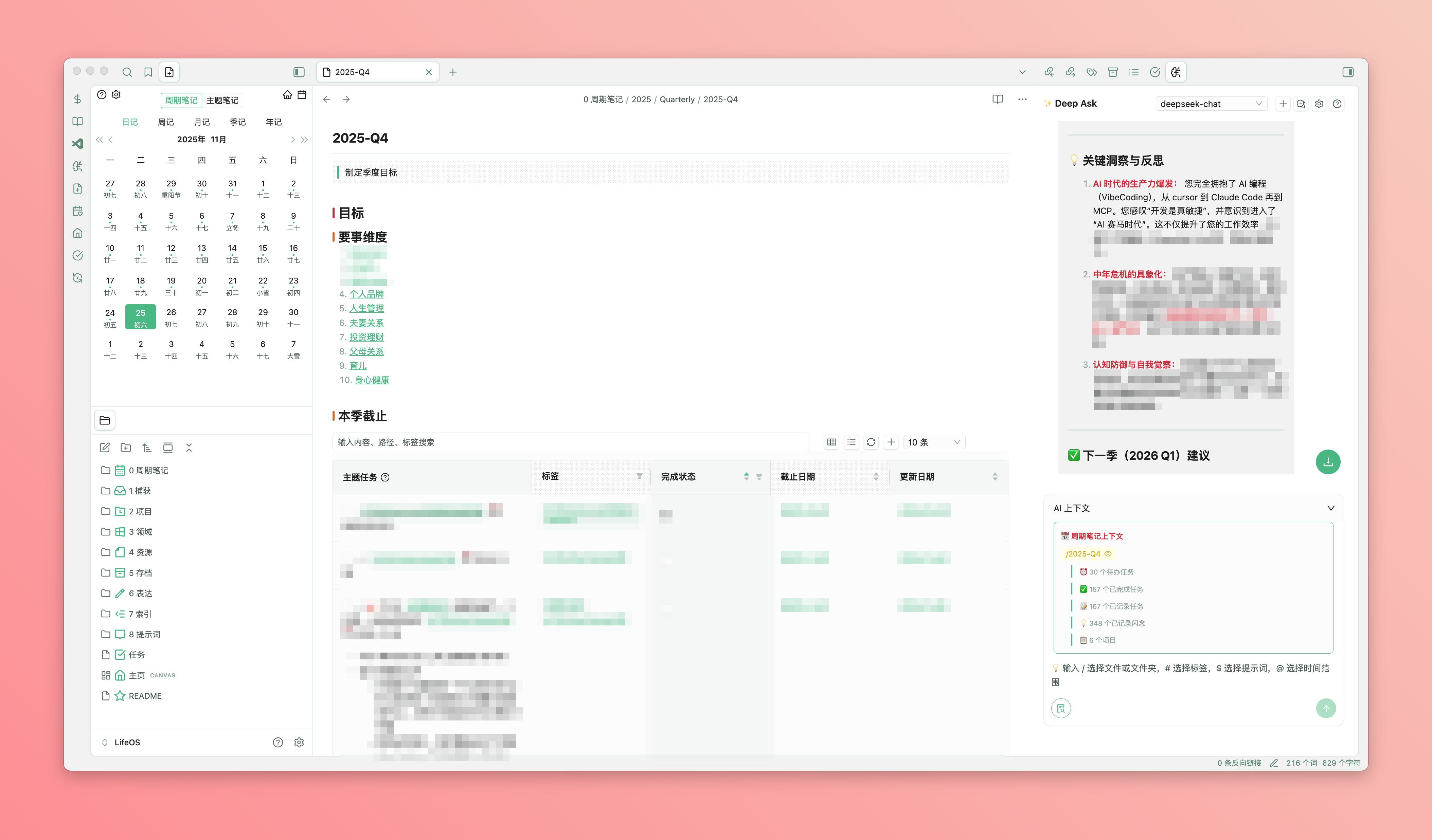Toggle the left sidebar panel
This screenshot has height=840, width=1432.
click(298, 72)
